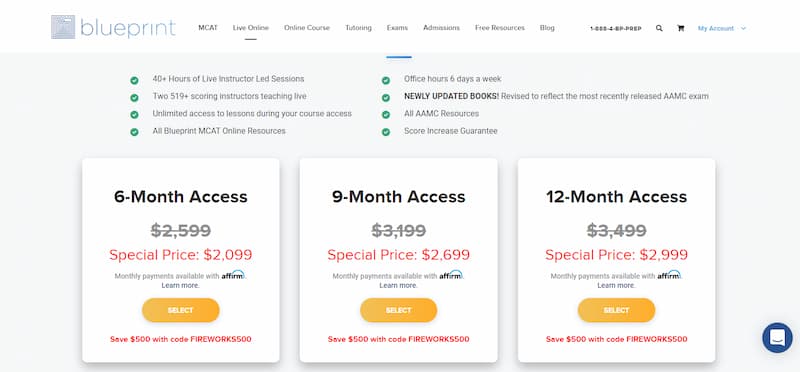Open Free Resources in navigation
This screenshot has width=800, height=372.
click(499, 28)
